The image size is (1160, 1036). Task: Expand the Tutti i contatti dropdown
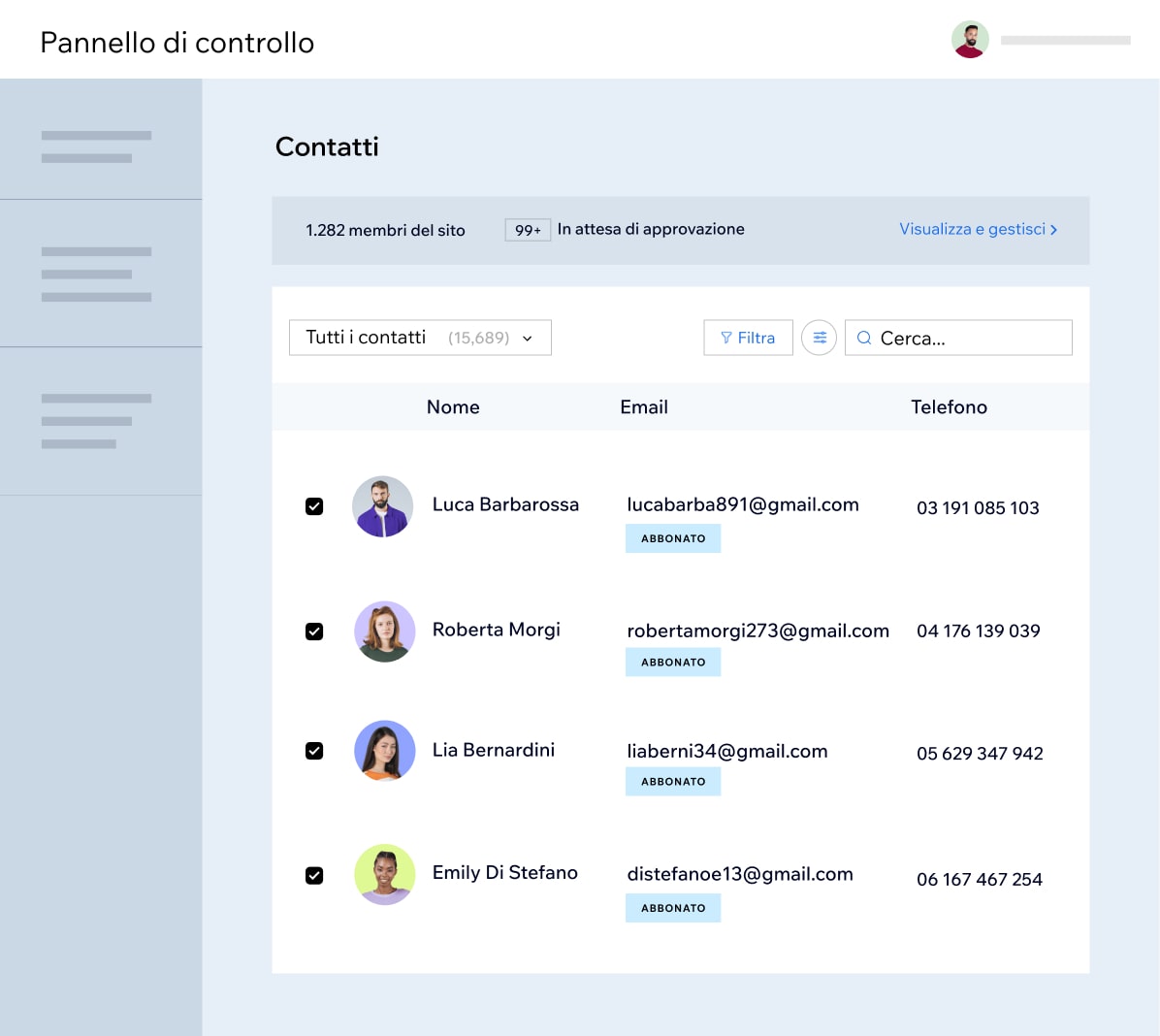tap(527, 338)
